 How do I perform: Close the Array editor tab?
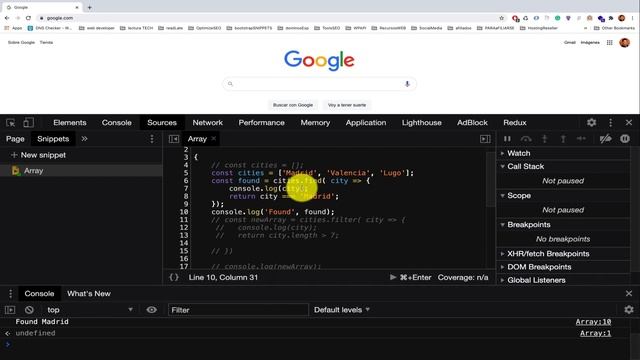click(213, 139)
